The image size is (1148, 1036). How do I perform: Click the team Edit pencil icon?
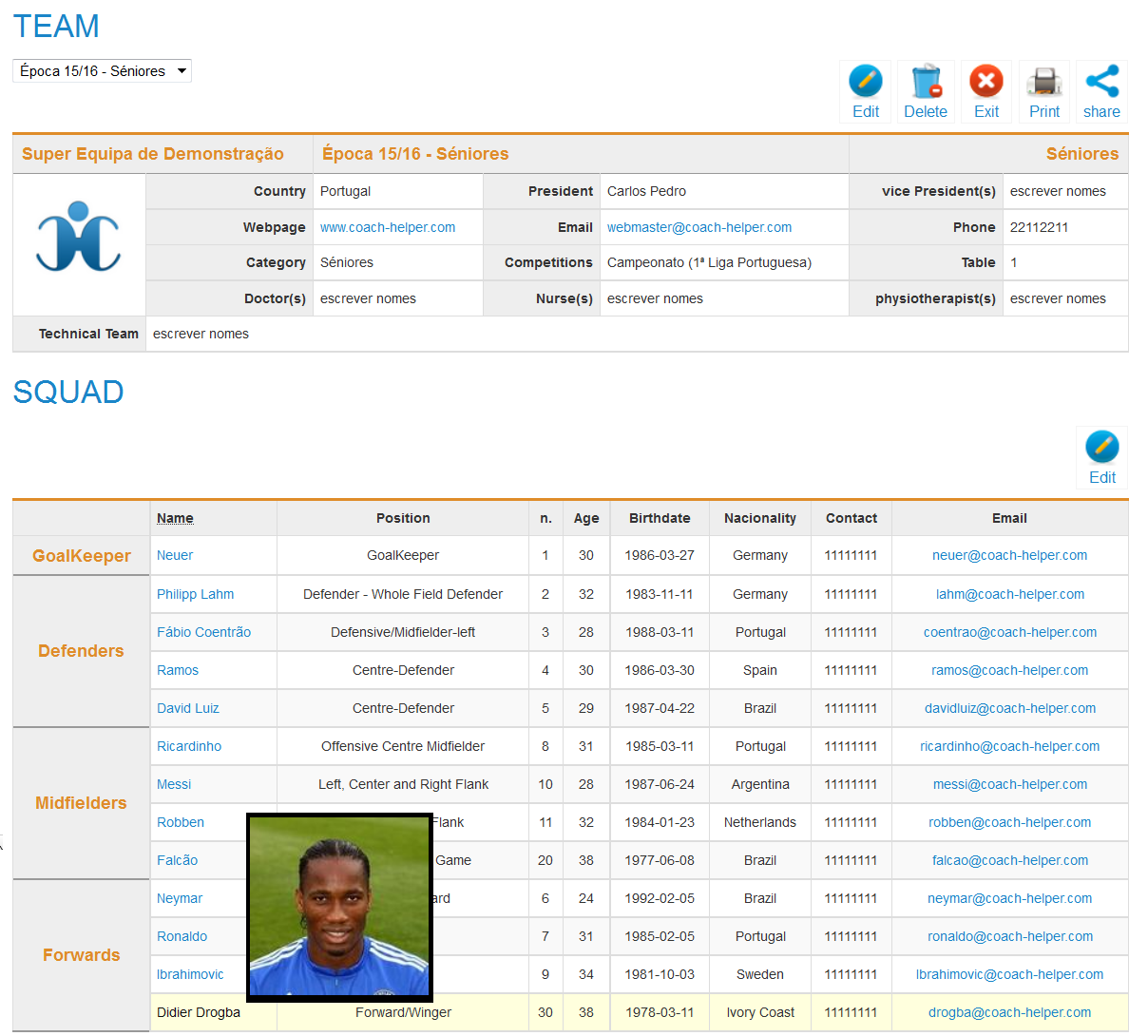[865, 82]
